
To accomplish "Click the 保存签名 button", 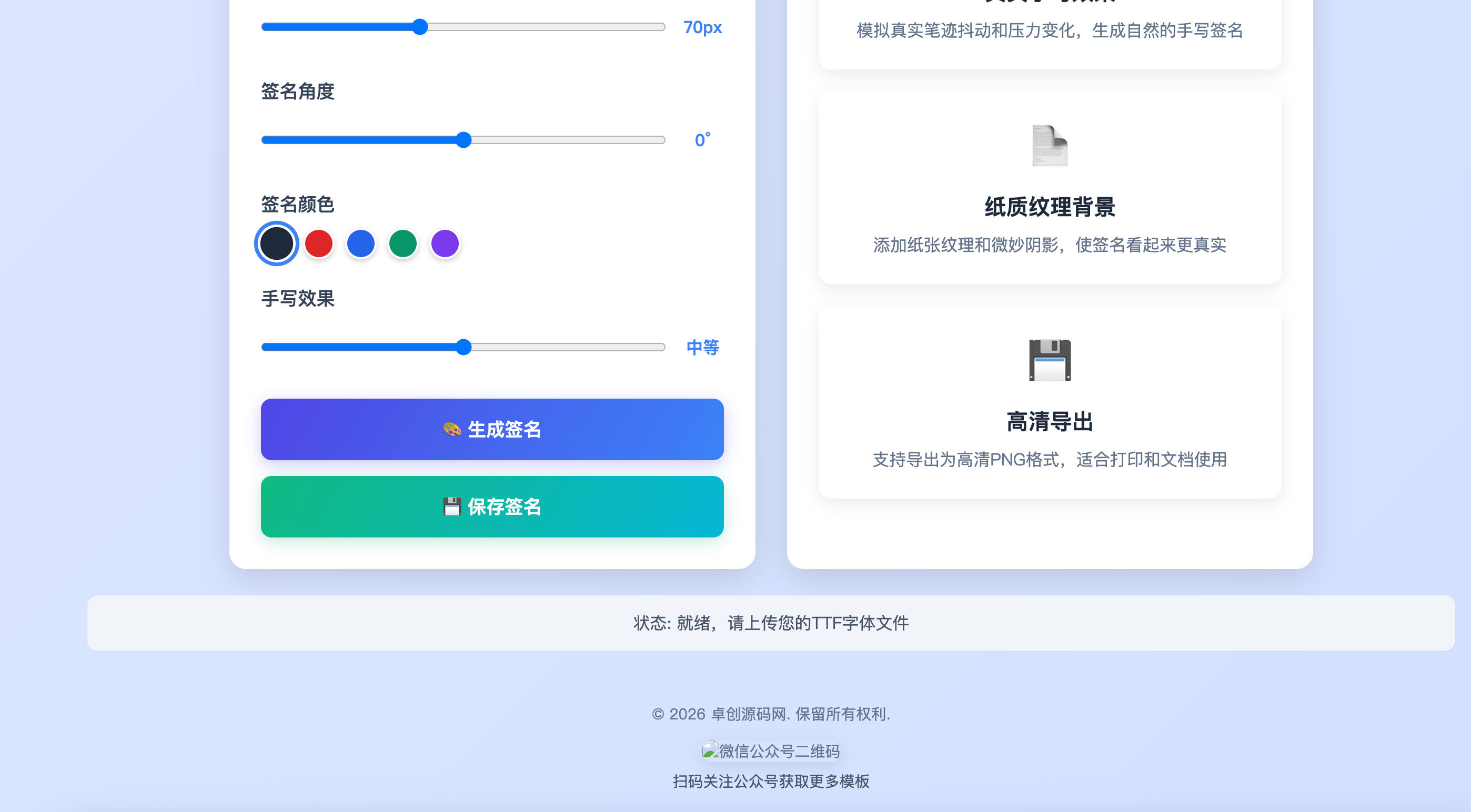I will tap(492, 507).
